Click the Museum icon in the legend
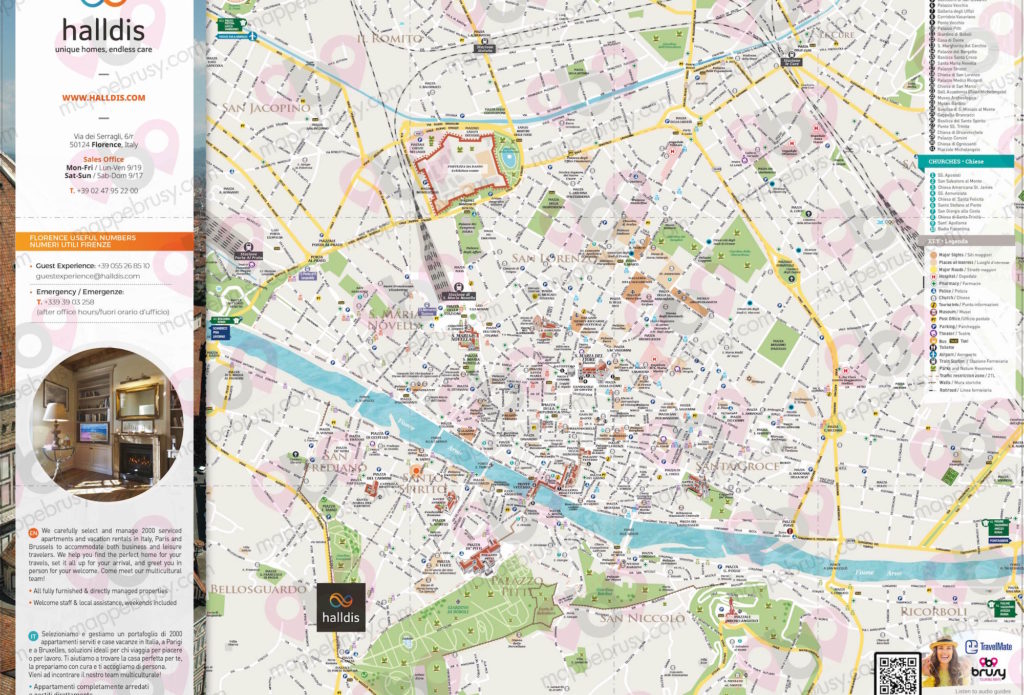The image size is (1024, 695). coord(933,312)
